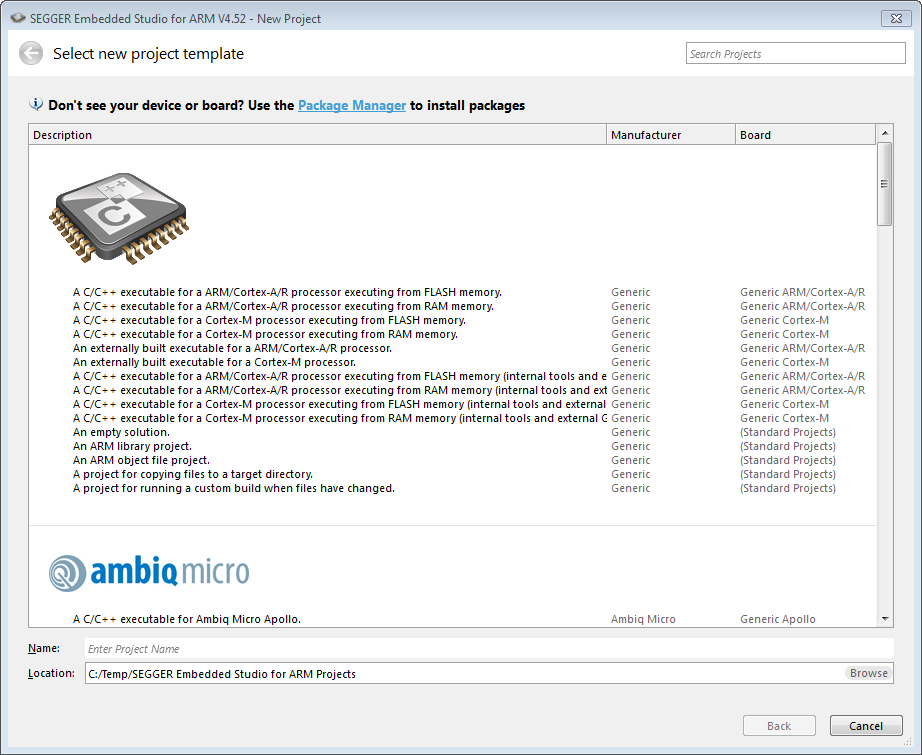Image resolution: width=922 pixels, height=755 pixels.
Task: Select 'An ARM library project' template
Action: (x=132, y=446)
